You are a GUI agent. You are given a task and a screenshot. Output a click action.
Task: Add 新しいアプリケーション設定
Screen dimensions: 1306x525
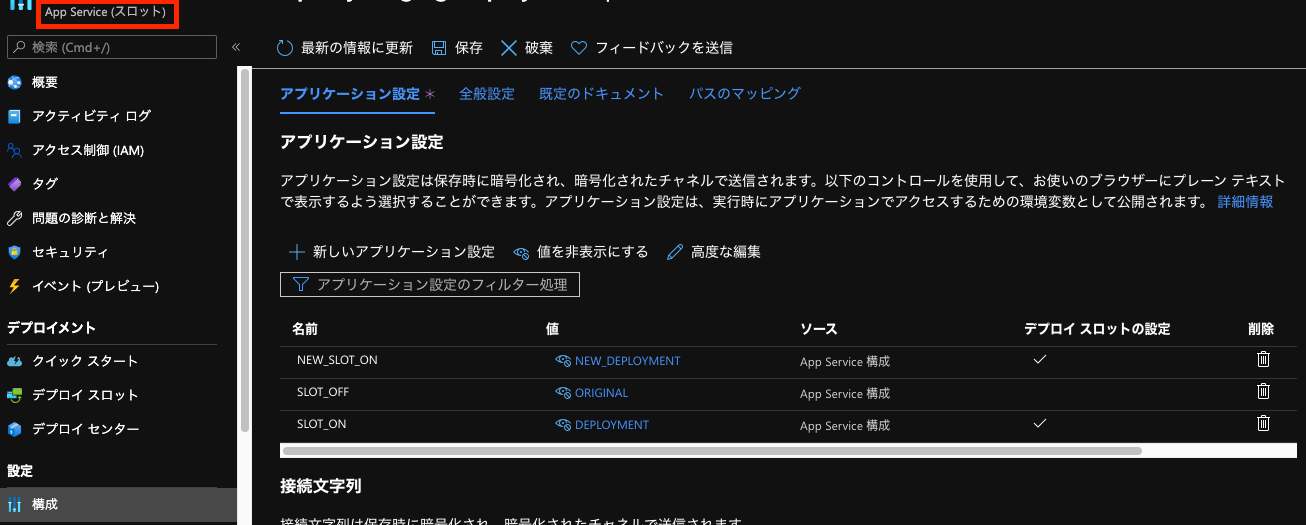[392, 252]
